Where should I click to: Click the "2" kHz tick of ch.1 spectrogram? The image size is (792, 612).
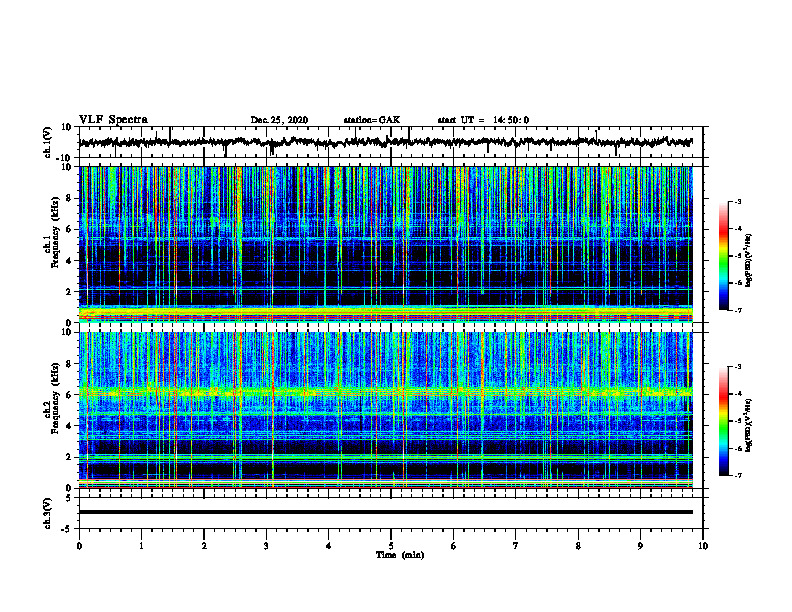70,292
